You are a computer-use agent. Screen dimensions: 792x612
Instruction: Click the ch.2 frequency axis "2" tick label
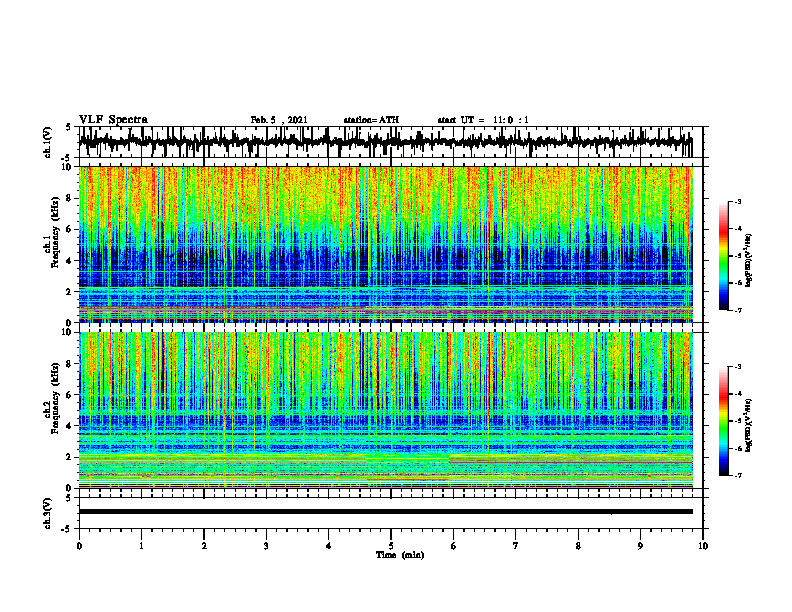point(71,457)
